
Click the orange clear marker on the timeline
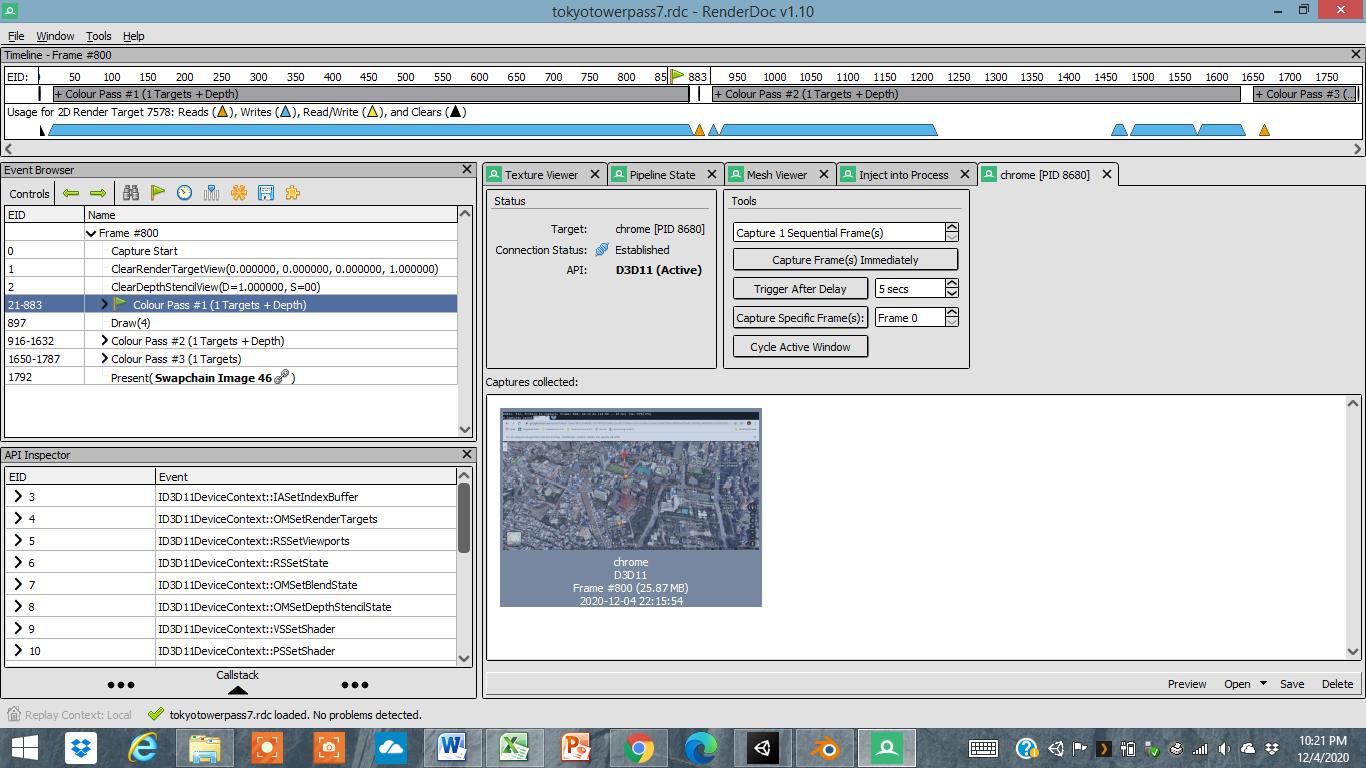pyautogui.click(x=699, y=129)
